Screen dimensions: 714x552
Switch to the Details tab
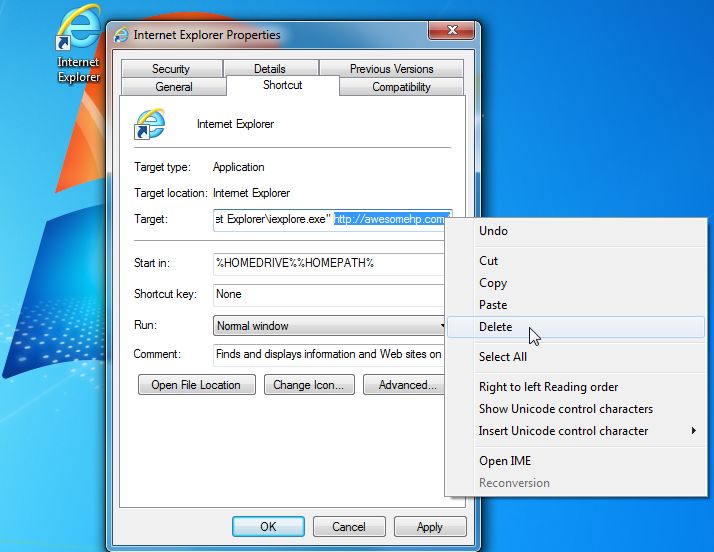point(270,69)
